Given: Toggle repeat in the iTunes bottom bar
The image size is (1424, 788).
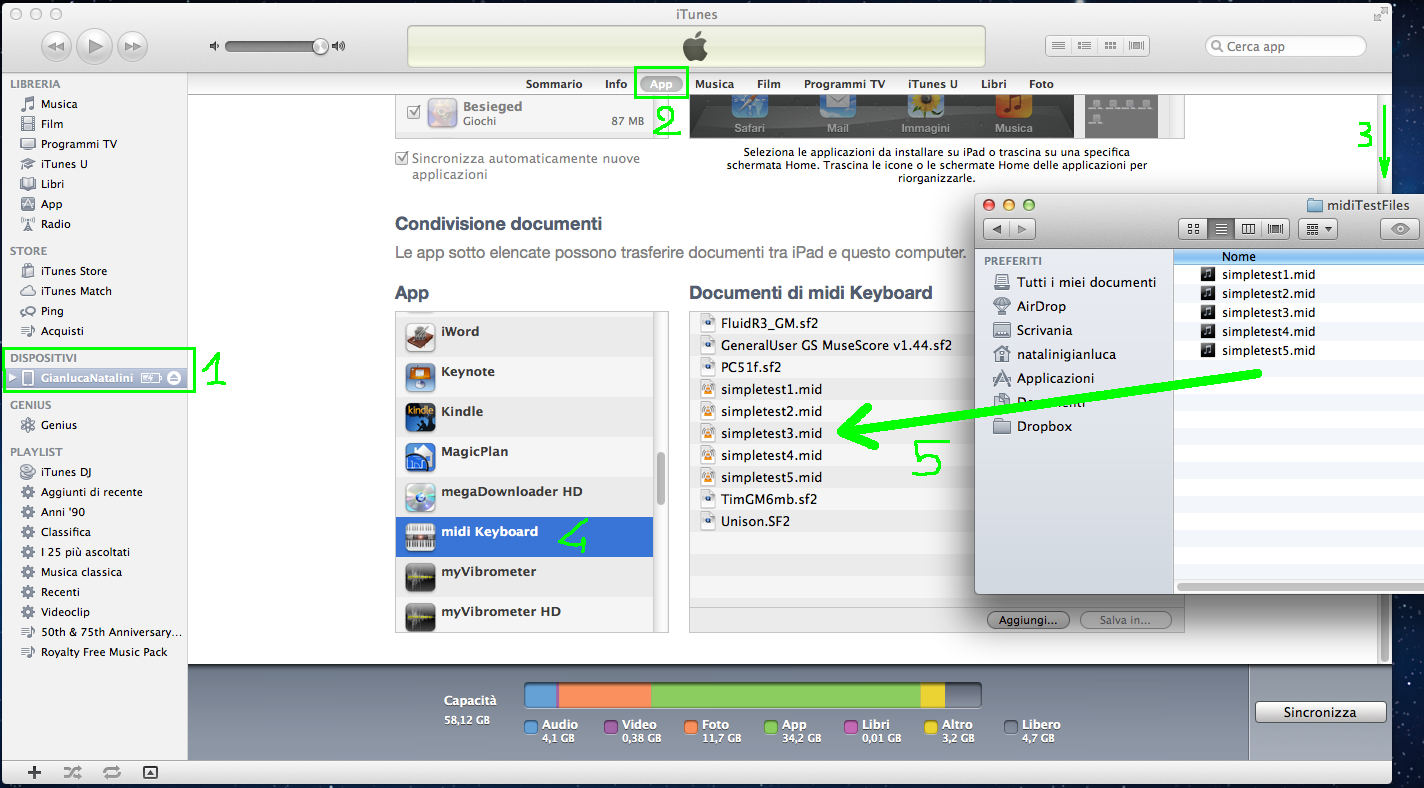Looking at the screenshot, I should [111, 772].
